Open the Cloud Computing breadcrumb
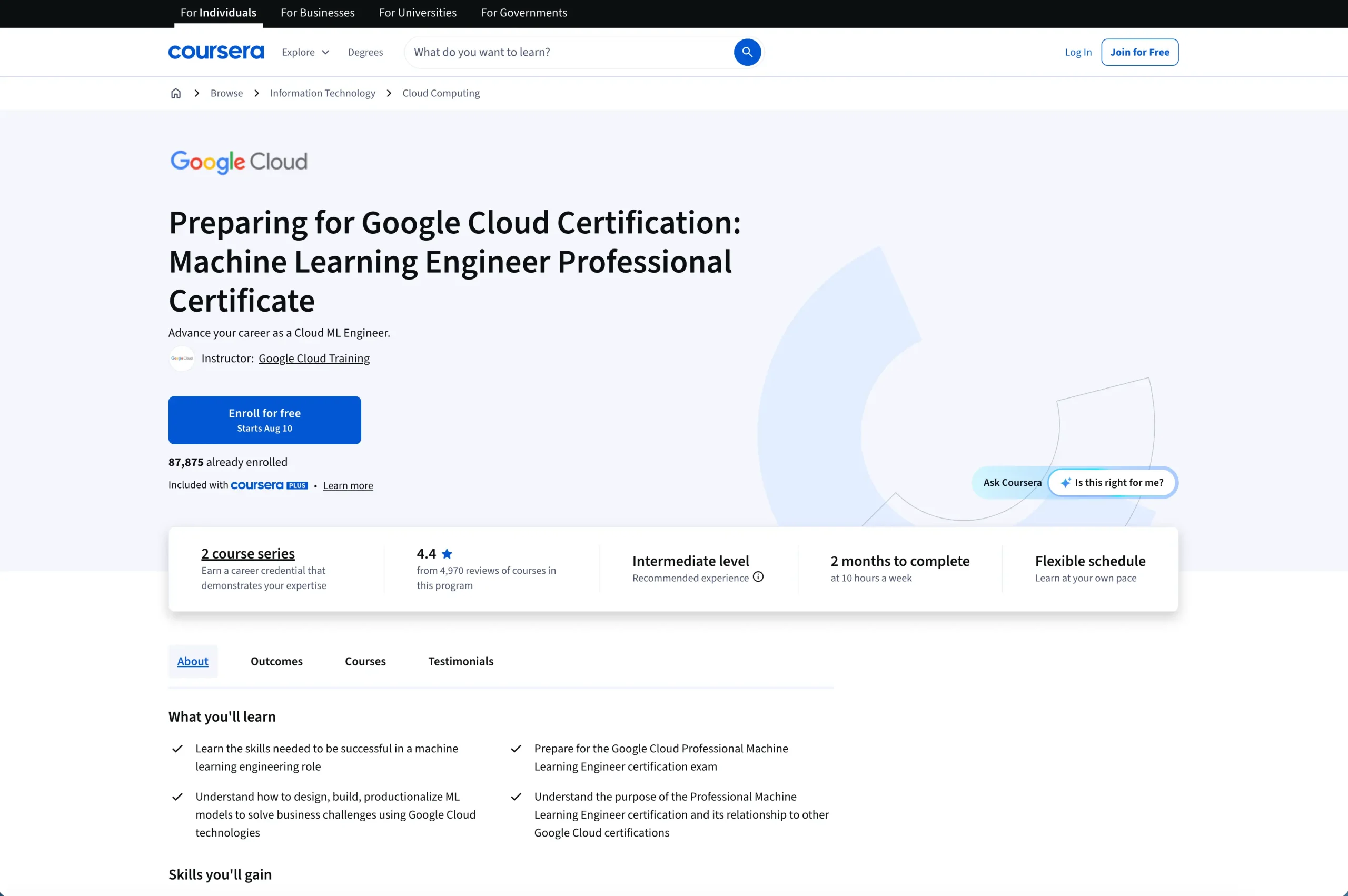 (441, 93)
